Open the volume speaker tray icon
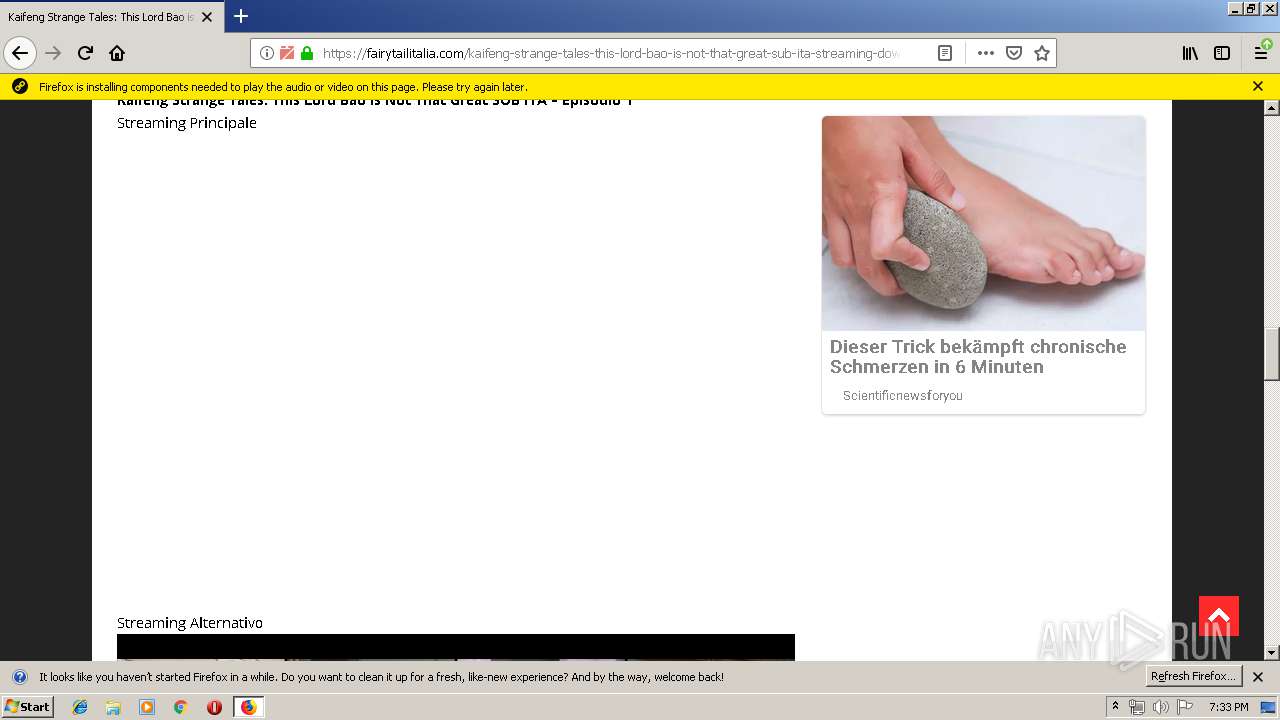This screenshot has width=1280, height=720. point(1161,707)
